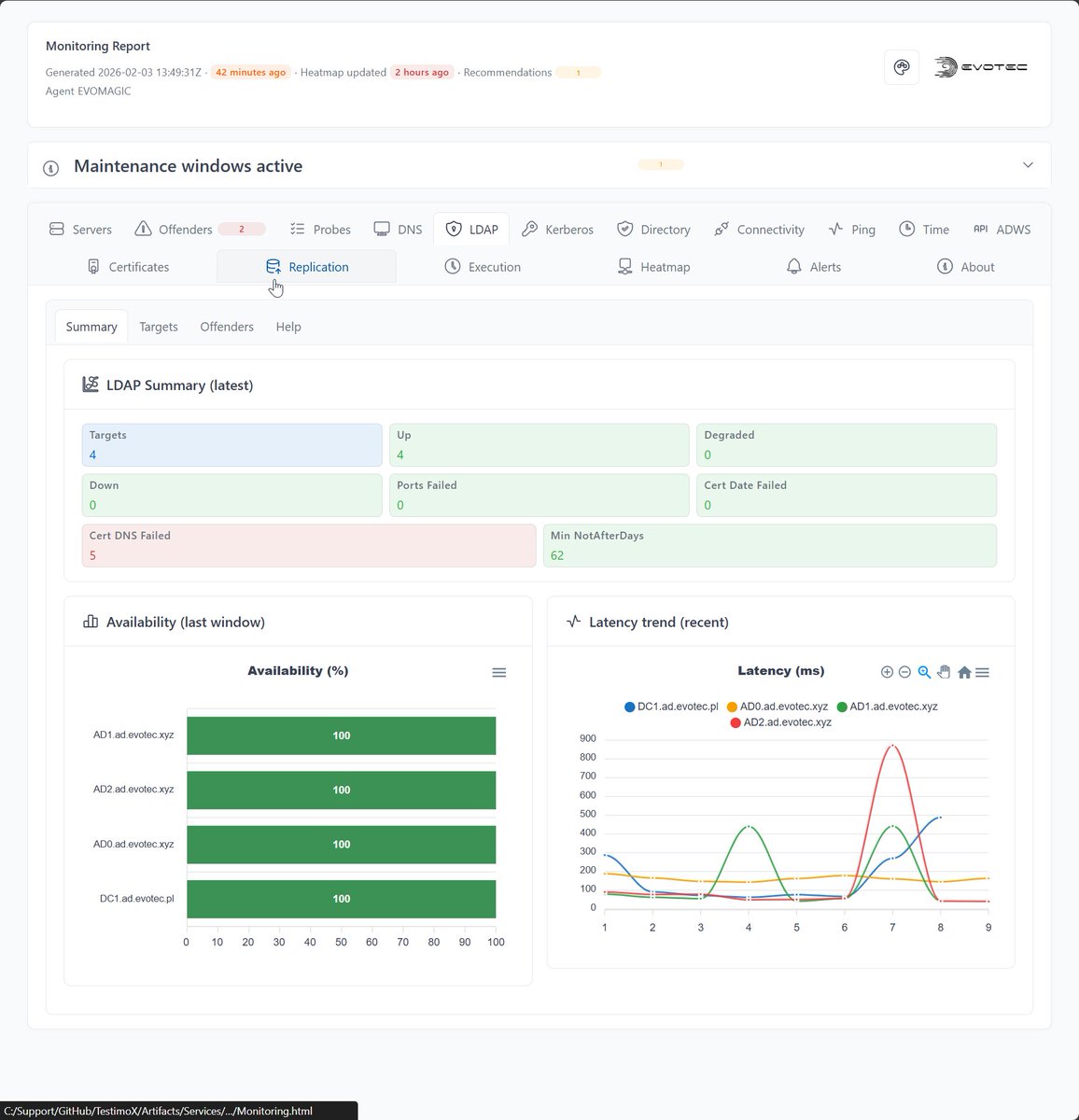Open the Time tab
1079x1120 pixels.
click(x=924, y=230)
